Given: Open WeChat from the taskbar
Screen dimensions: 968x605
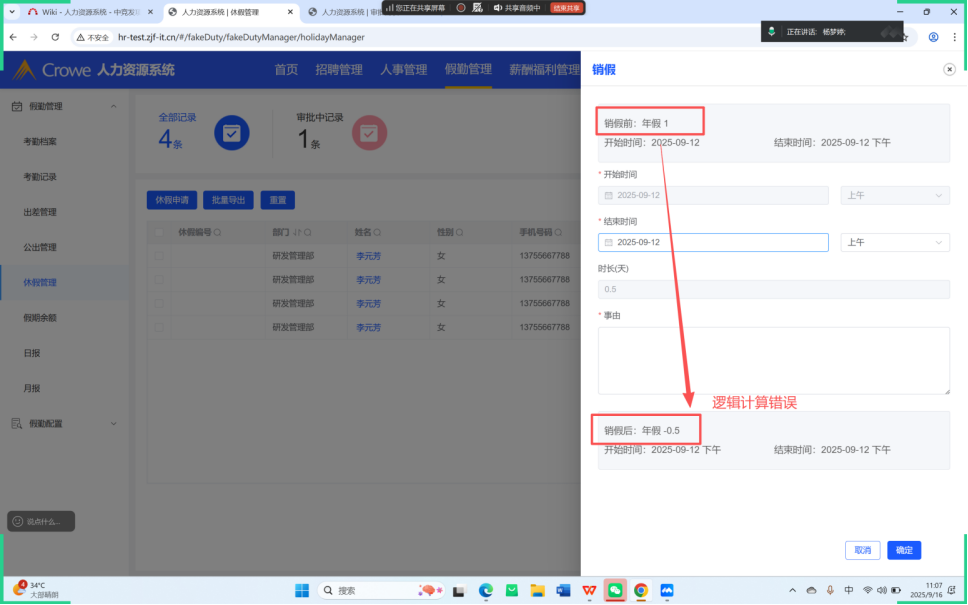Looking at the screenshot, I should point(615,590).
